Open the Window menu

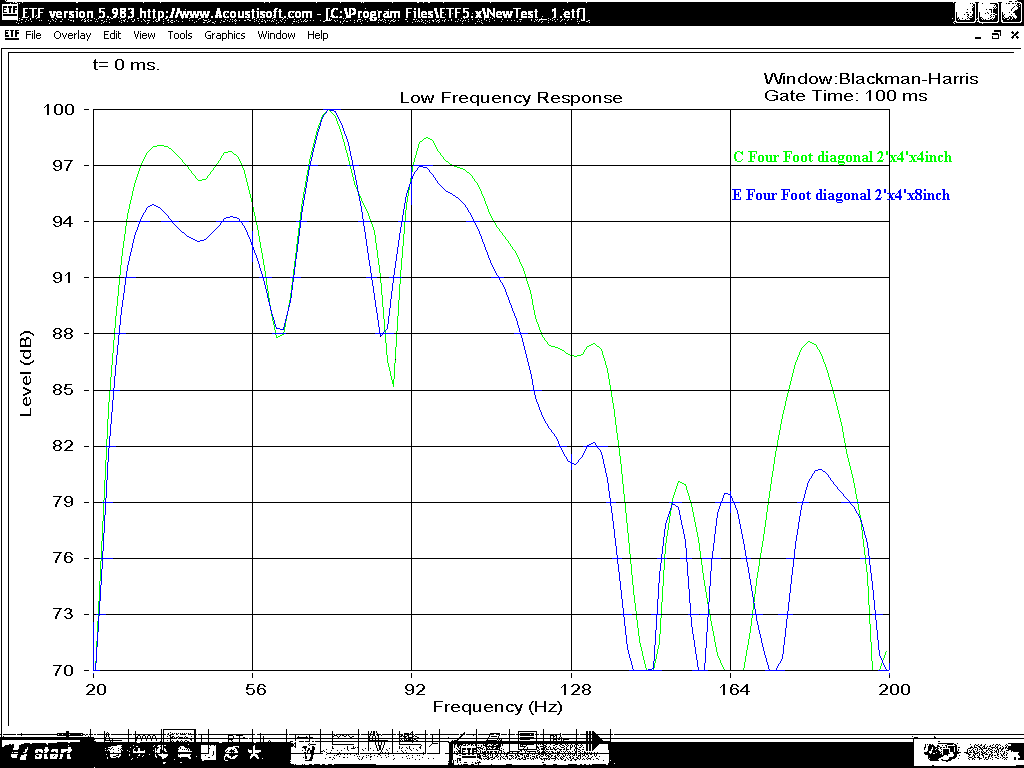coord(276,35)
